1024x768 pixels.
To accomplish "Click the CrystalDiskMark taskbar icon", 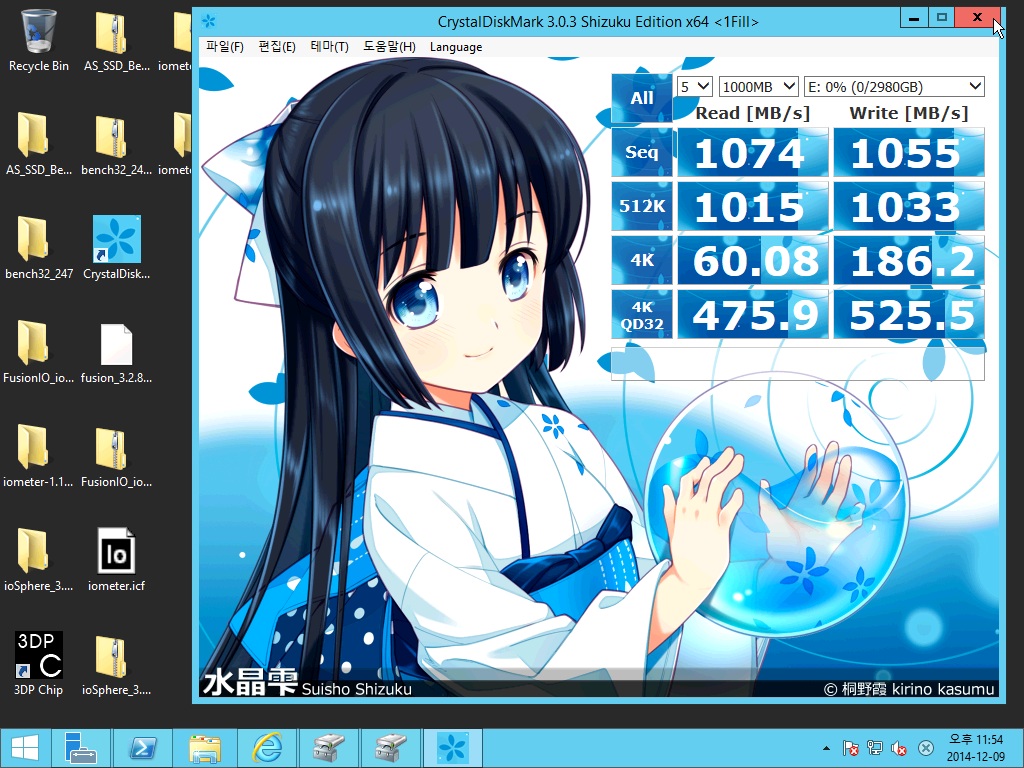I will 453,748.
